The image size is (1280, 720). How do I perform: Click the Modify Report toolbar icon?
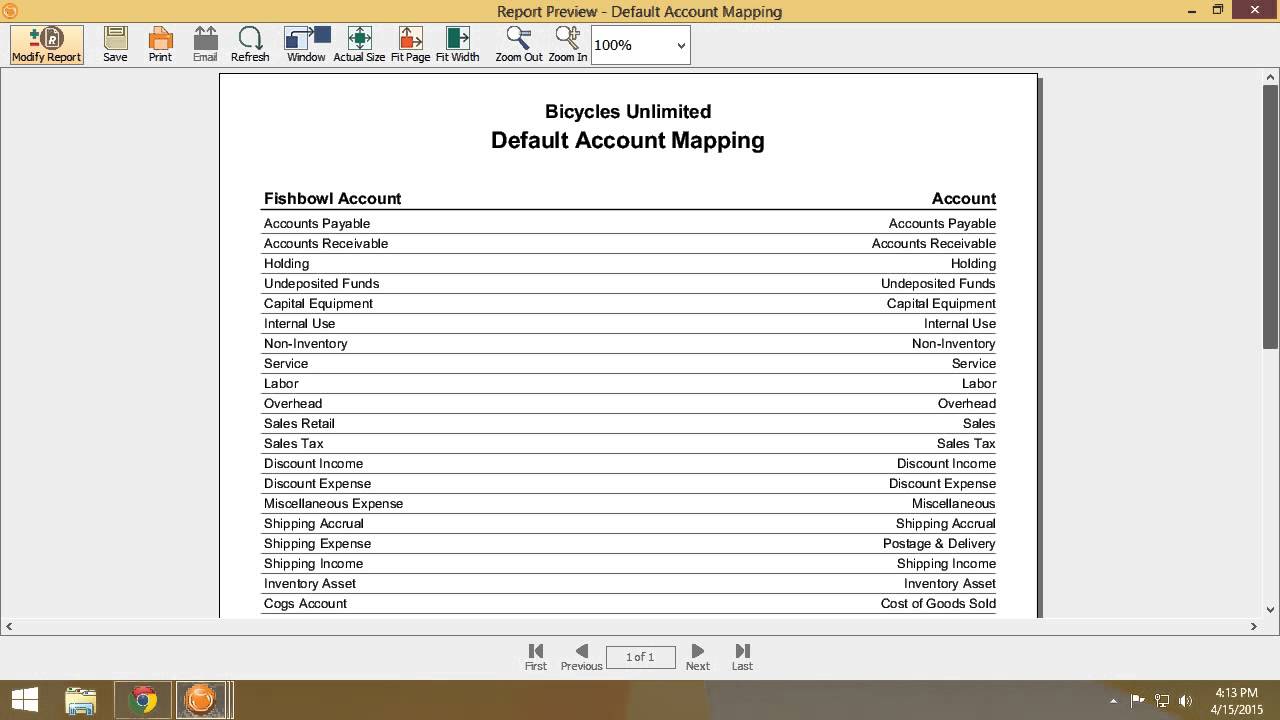pyautogui.click(x=47, y=45)
